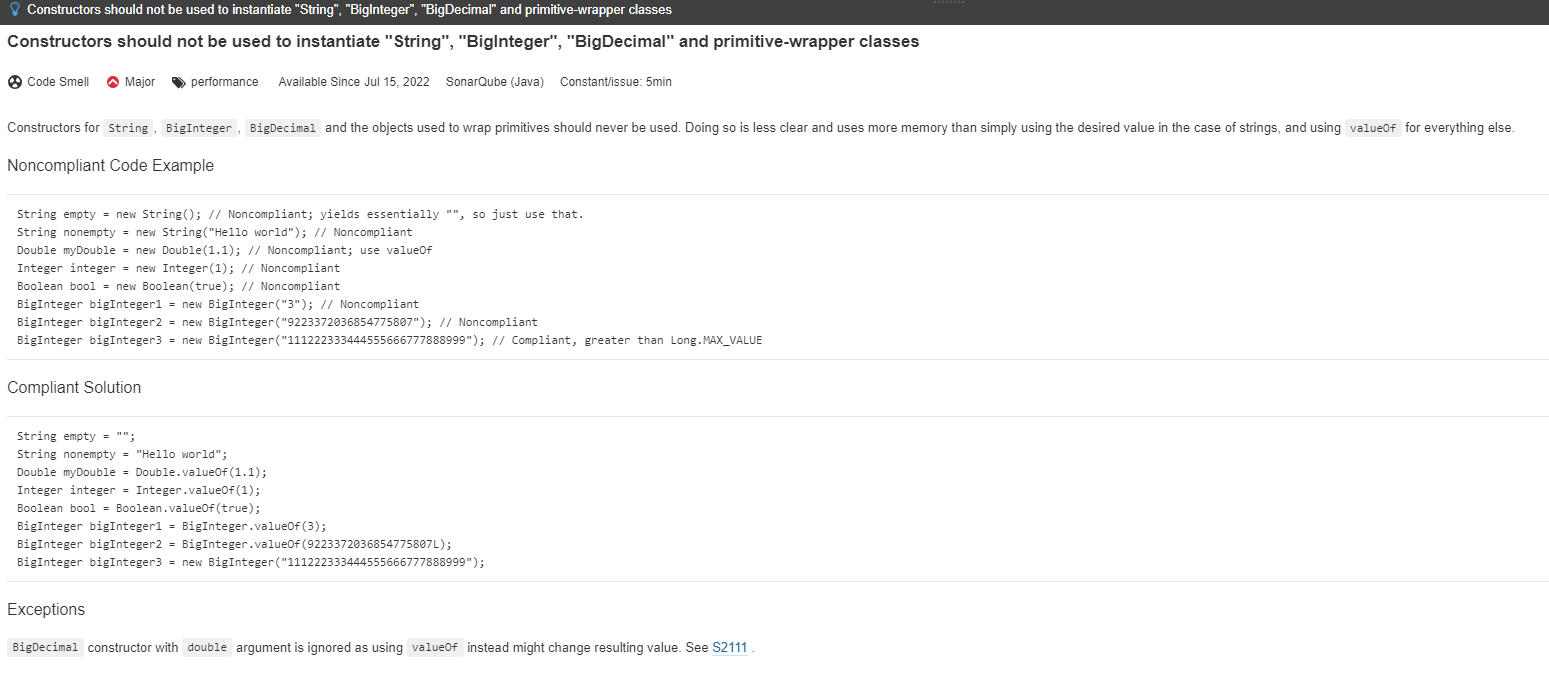Click the double code chip in Exceptions
Screen dimensions: 1549x690
point(207,647)
